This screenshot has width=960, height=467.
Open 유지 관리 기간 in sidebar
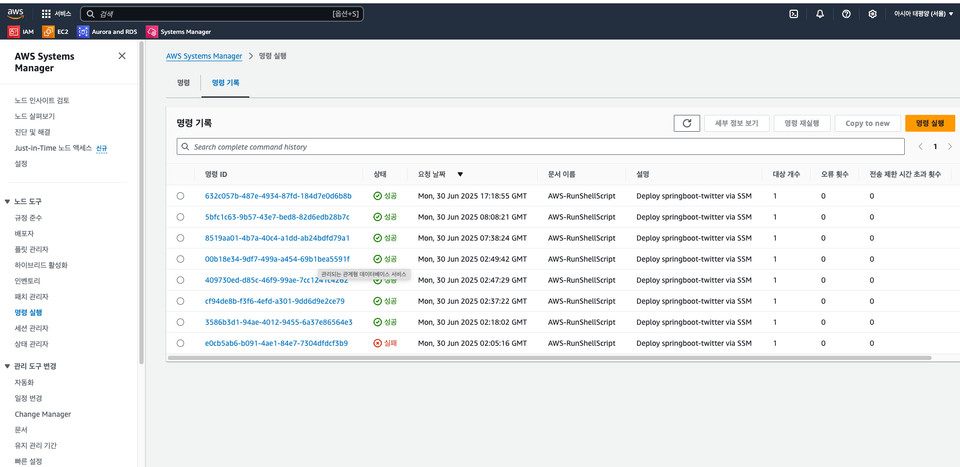[36, 446]
